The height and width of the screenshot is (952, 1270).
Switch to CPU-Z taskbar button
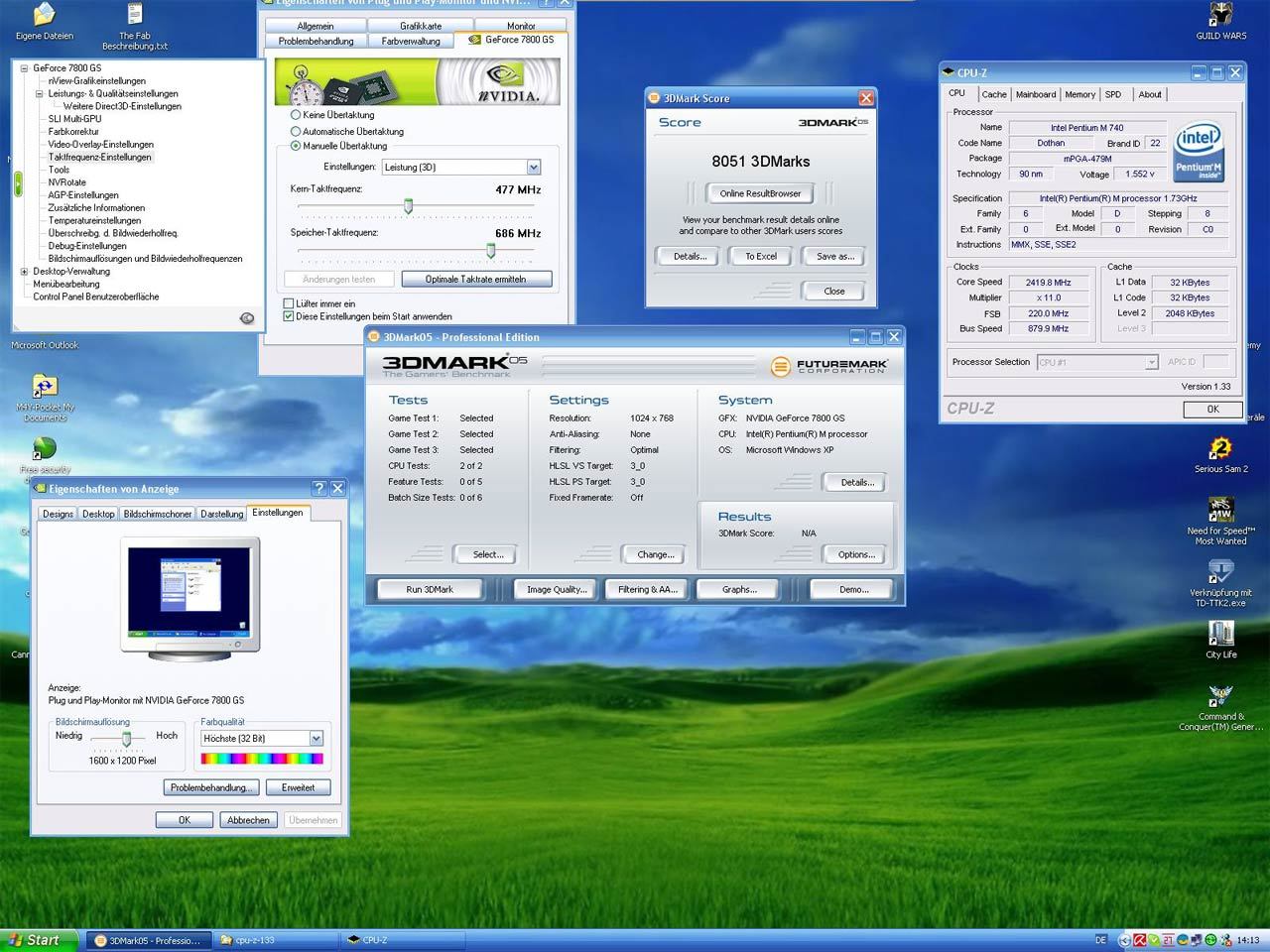(x=402, y=940)
